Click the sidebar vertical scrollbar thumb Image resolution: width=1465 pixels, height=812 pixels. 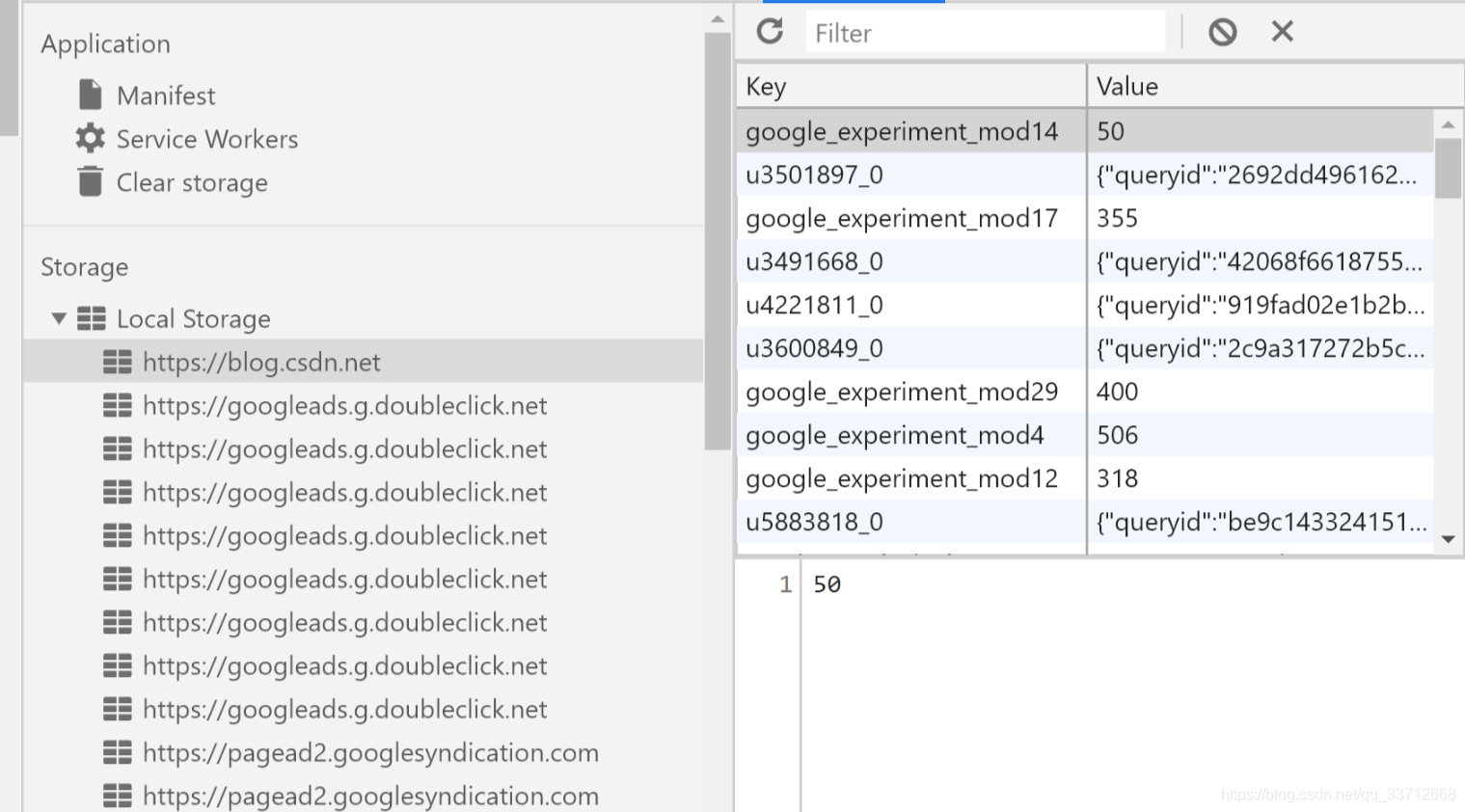tap(718, 241)
